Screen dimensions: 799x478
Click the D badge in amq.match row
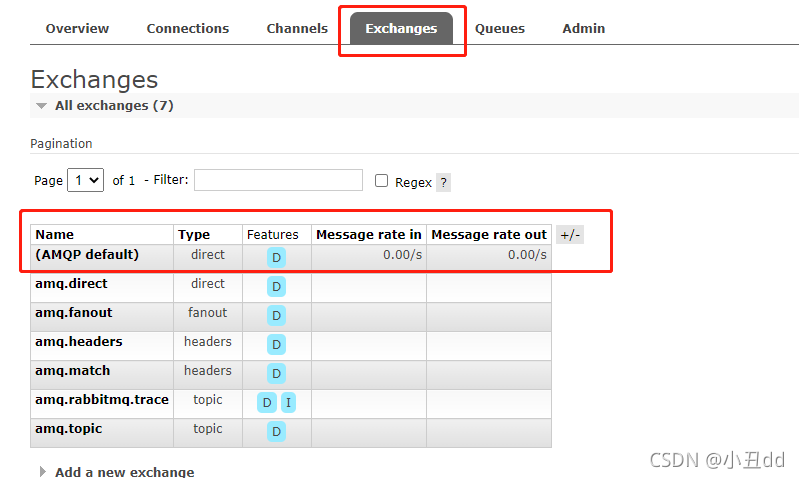(x=276, y=374)
